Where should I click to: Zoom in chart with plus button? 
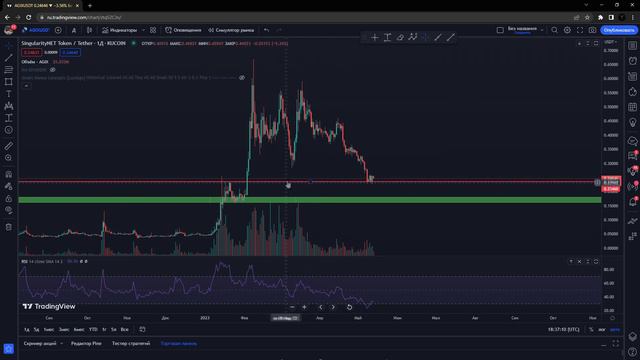(x=304, y=307)
